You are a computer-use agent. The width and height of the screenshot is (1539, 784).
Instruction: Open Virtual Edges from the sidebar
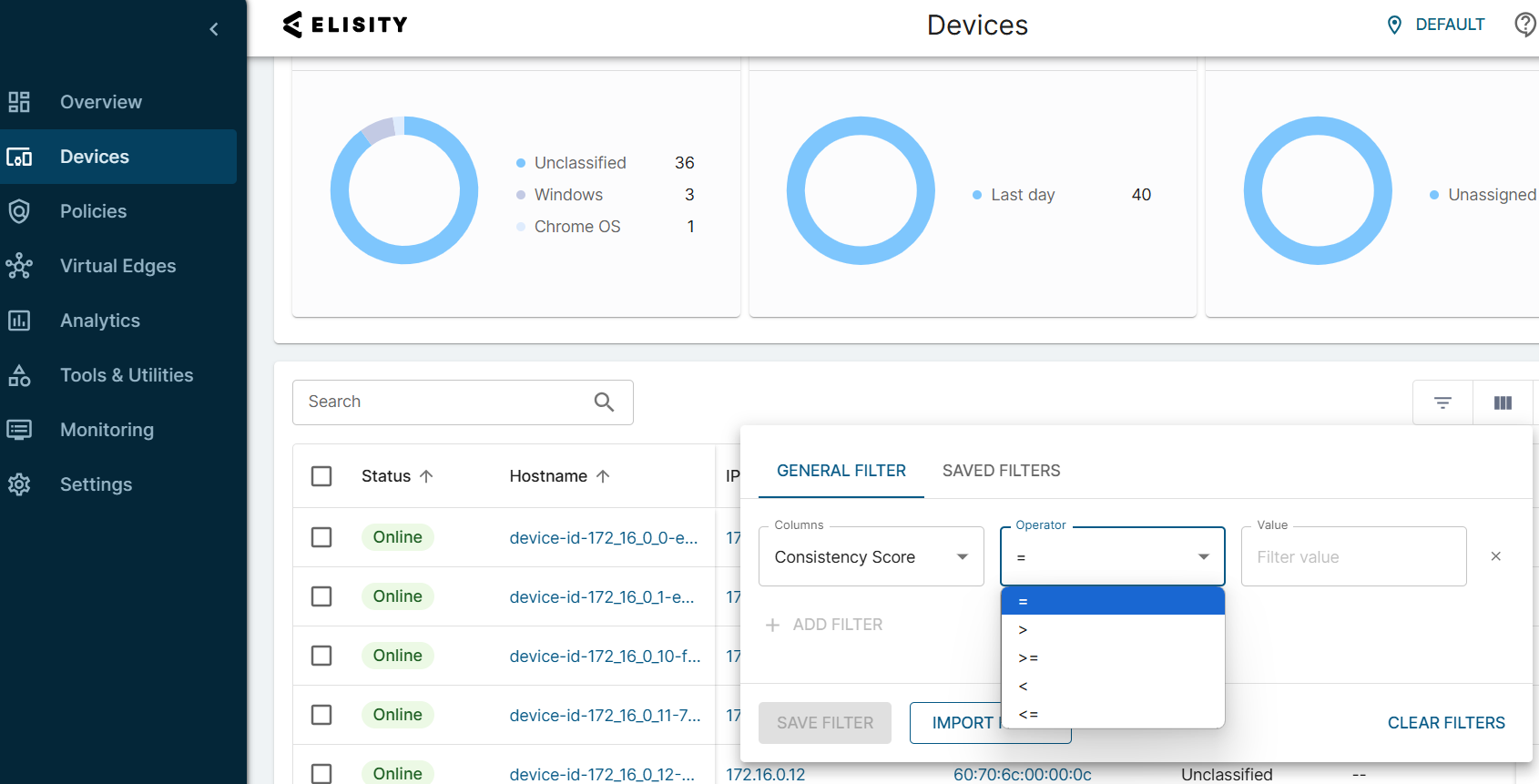pos(117,266)
